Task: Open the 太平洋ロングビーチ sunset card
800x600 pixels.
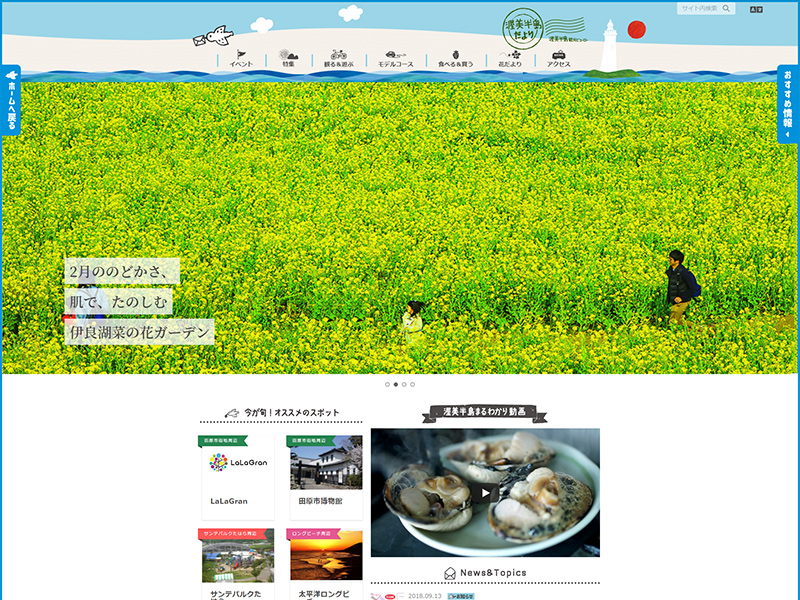Action: coord(326,555)
